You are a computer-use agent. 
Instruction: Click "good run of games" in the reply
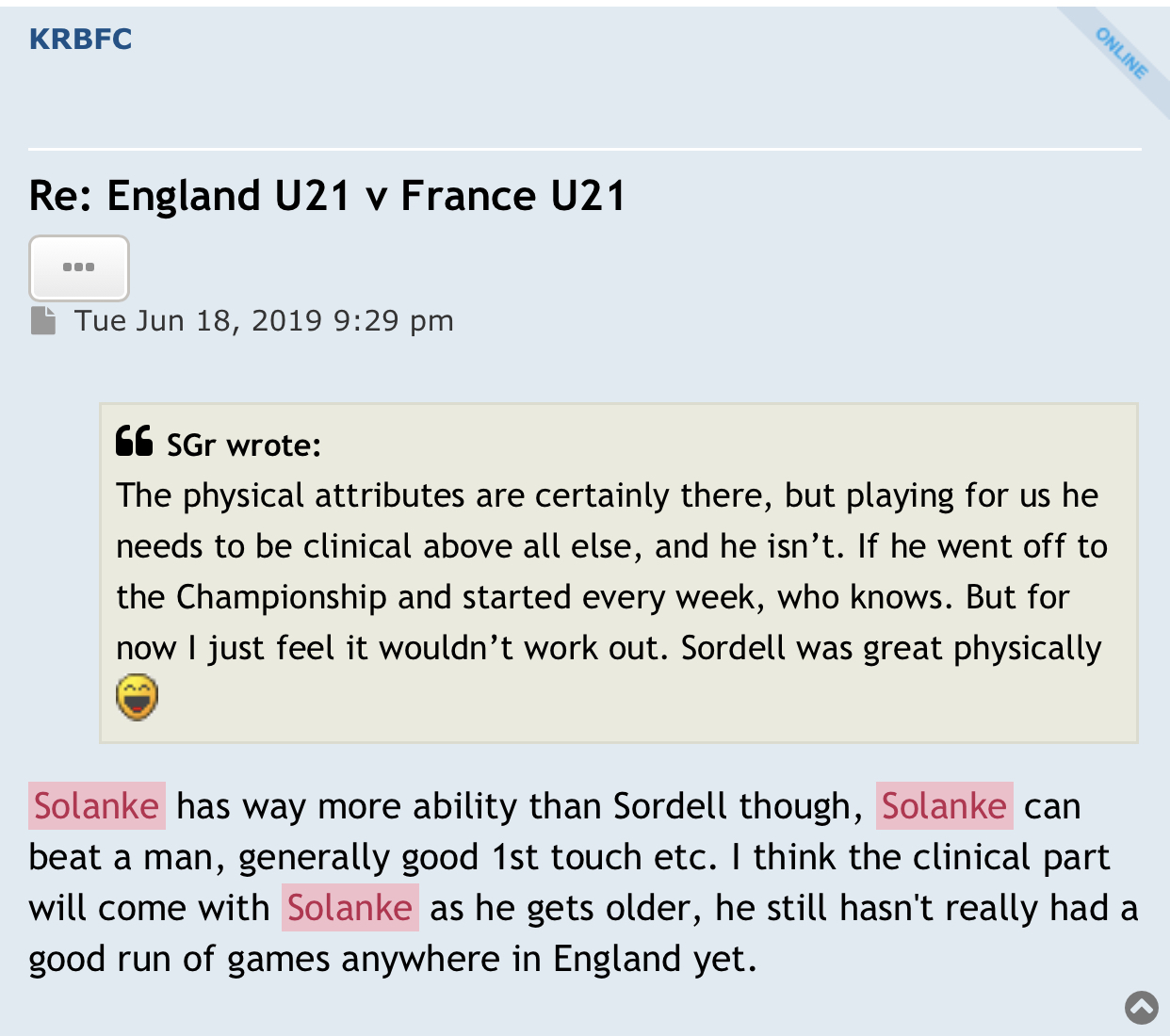click(179, 959)
